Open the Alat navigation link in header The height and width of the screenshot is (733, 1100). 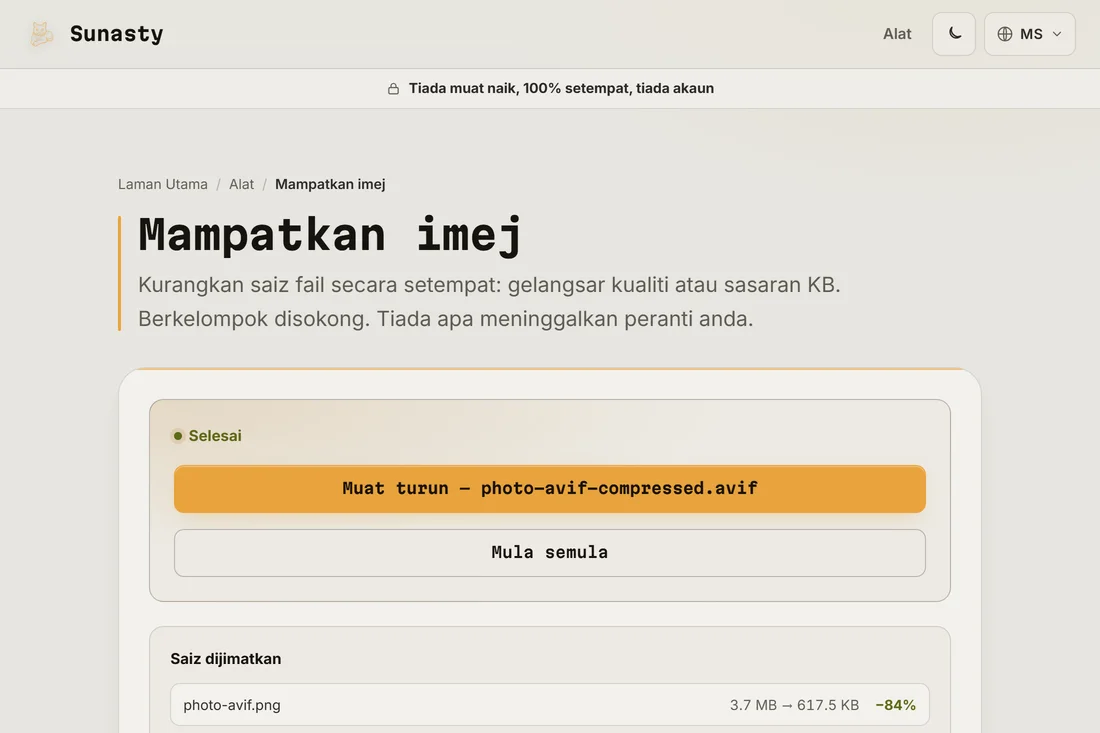pos(897,34)
